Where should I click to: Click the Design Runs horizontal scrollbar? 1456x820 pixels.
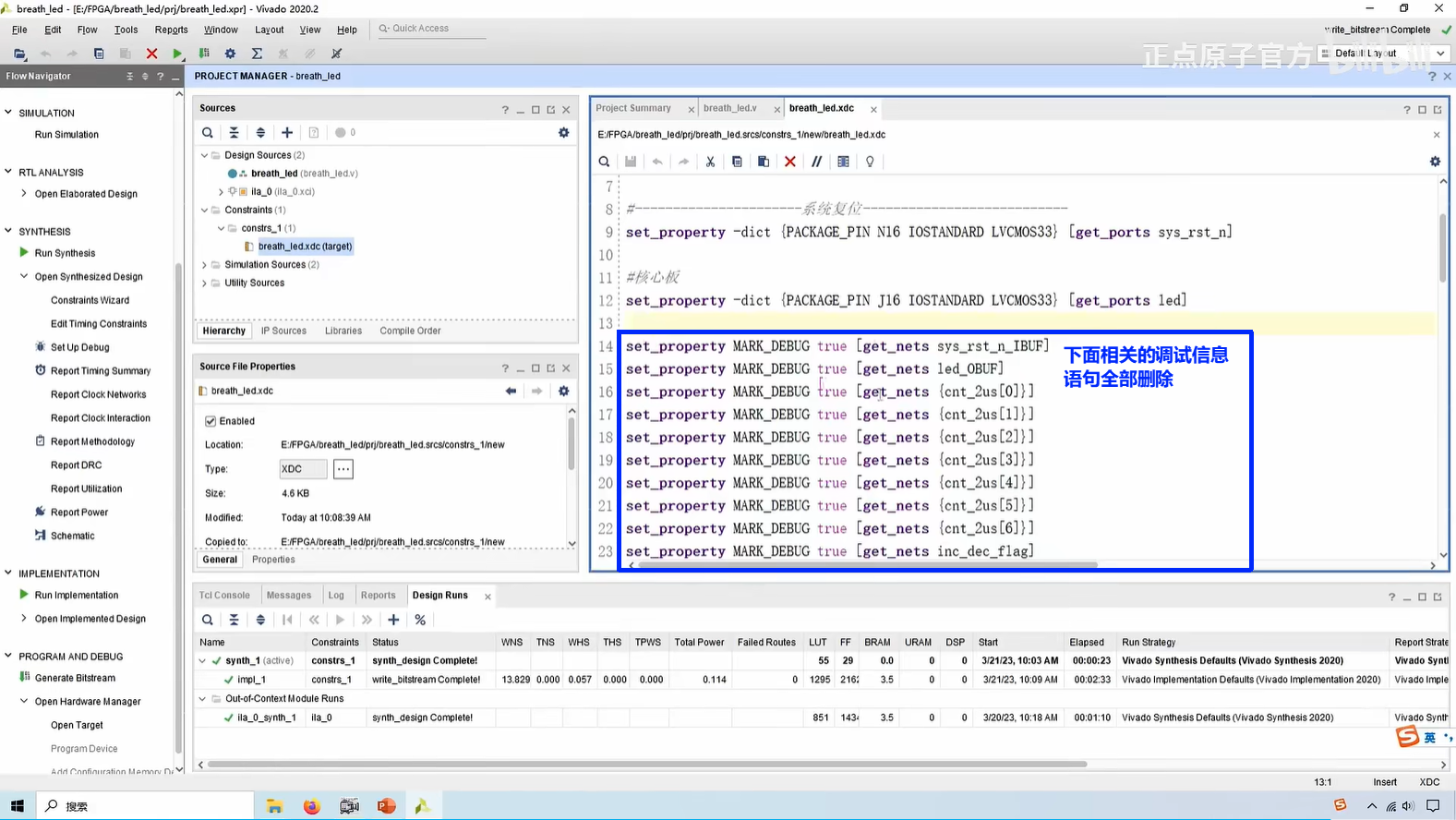point(647,765)
